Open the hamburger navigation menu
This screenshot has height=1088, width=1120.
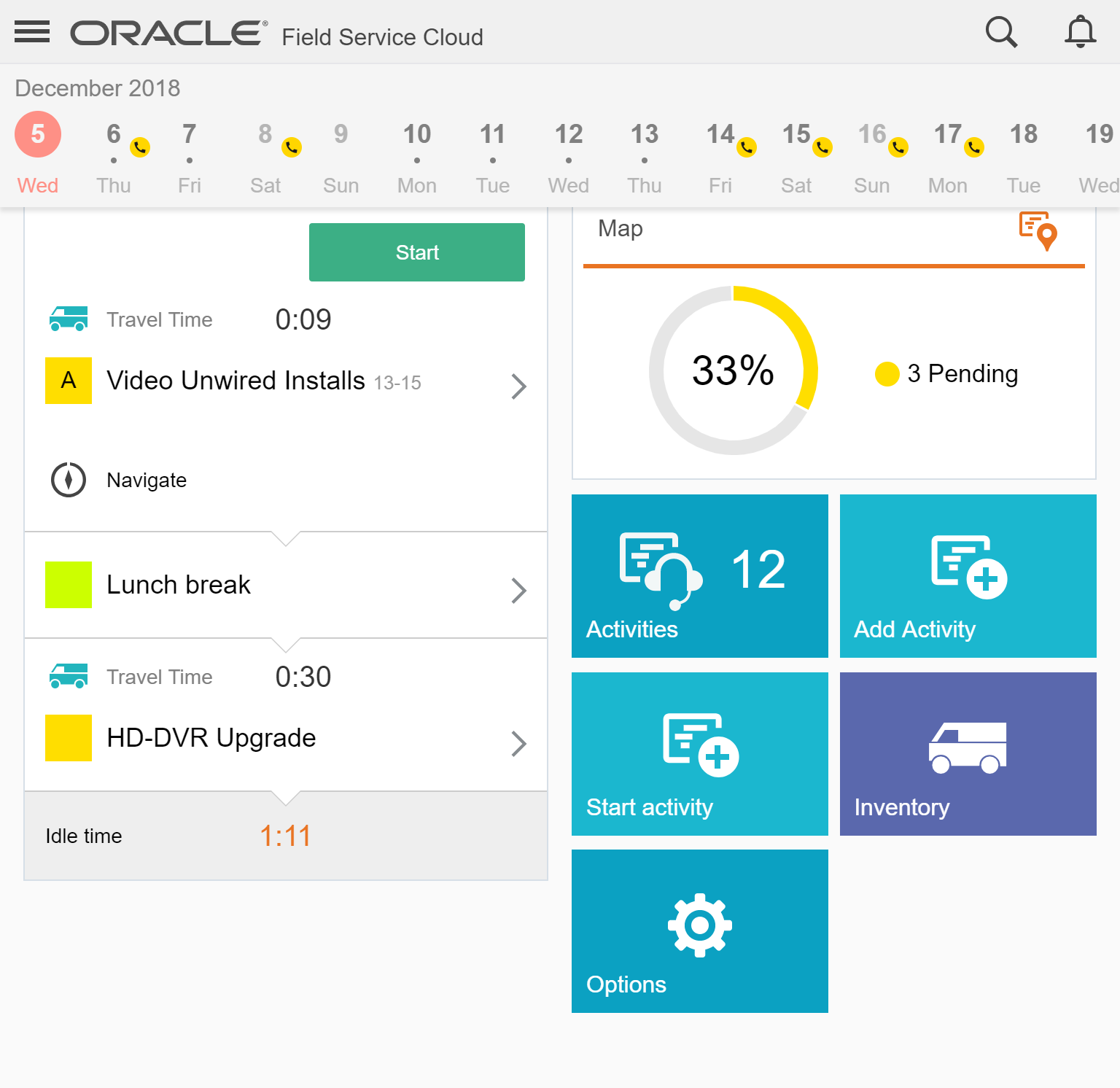coord(32,32)
